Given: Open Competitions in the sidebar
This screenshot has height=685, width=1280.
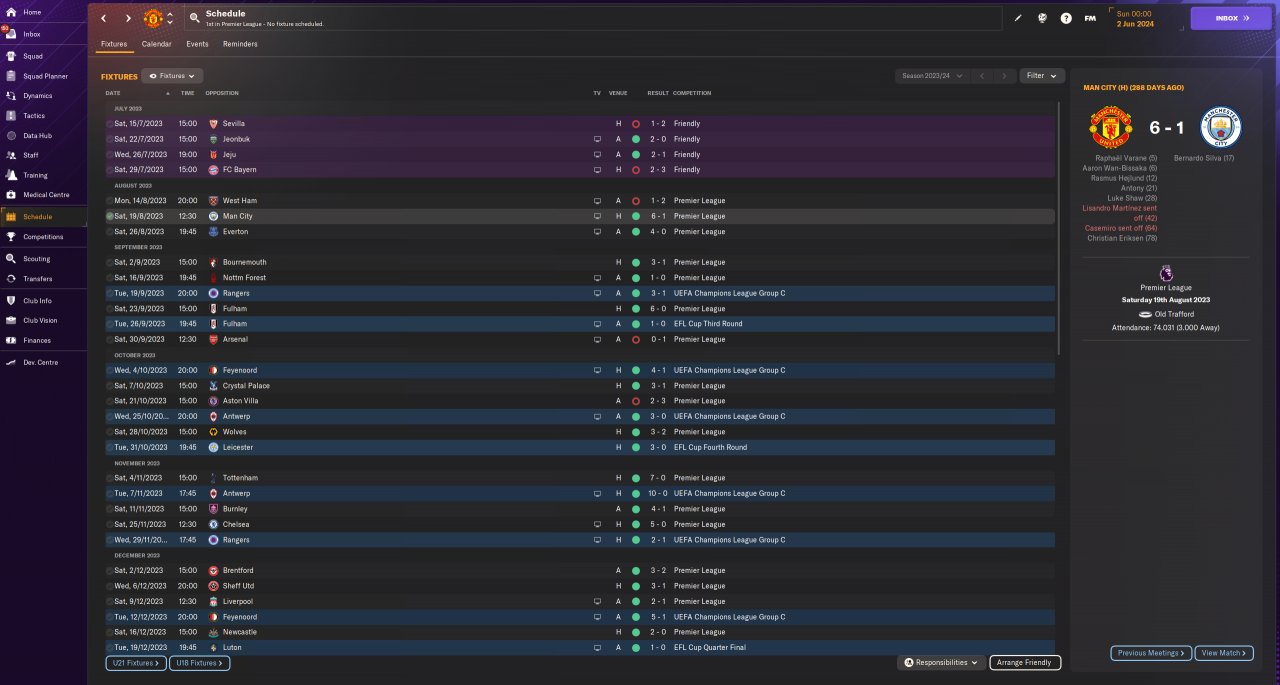Looking at the screenshot, I should 43,237.
